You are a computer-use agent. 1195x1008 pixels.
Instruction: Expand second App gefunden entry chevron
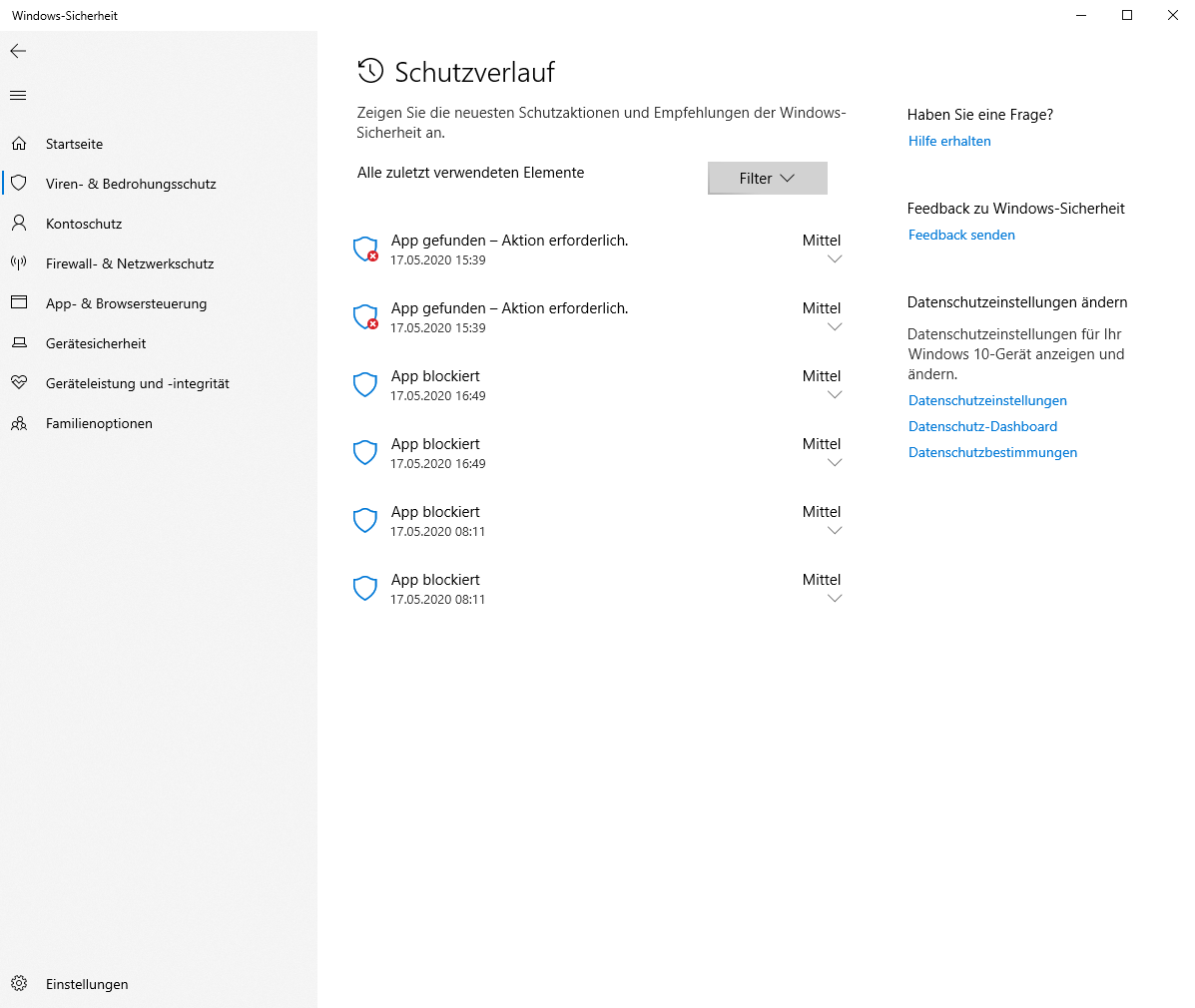[835, 327]
